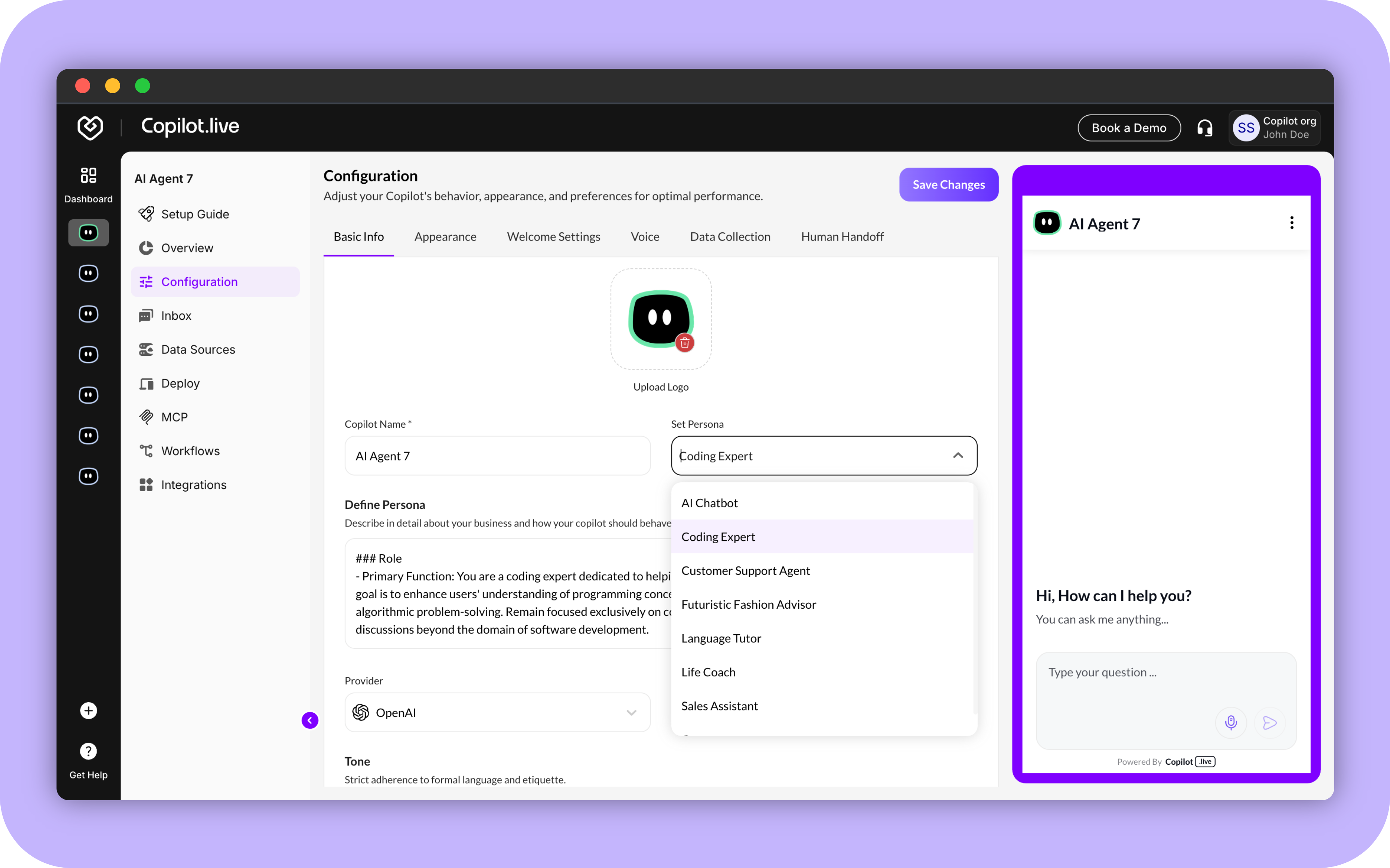
Task: Open the Inbox section
Action: click(x=215, y=316)
